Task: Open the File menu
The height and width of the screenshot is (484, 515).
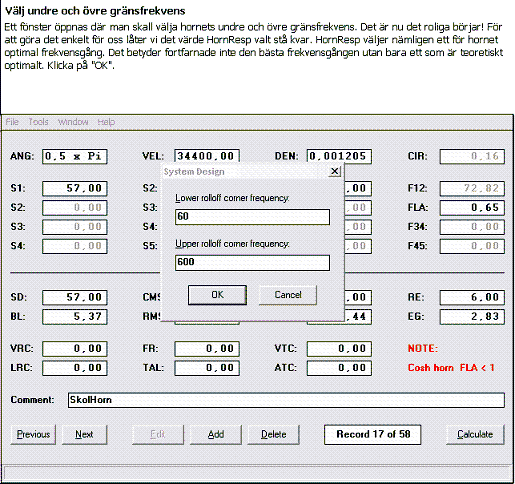Action: click(x=12, y=122)
